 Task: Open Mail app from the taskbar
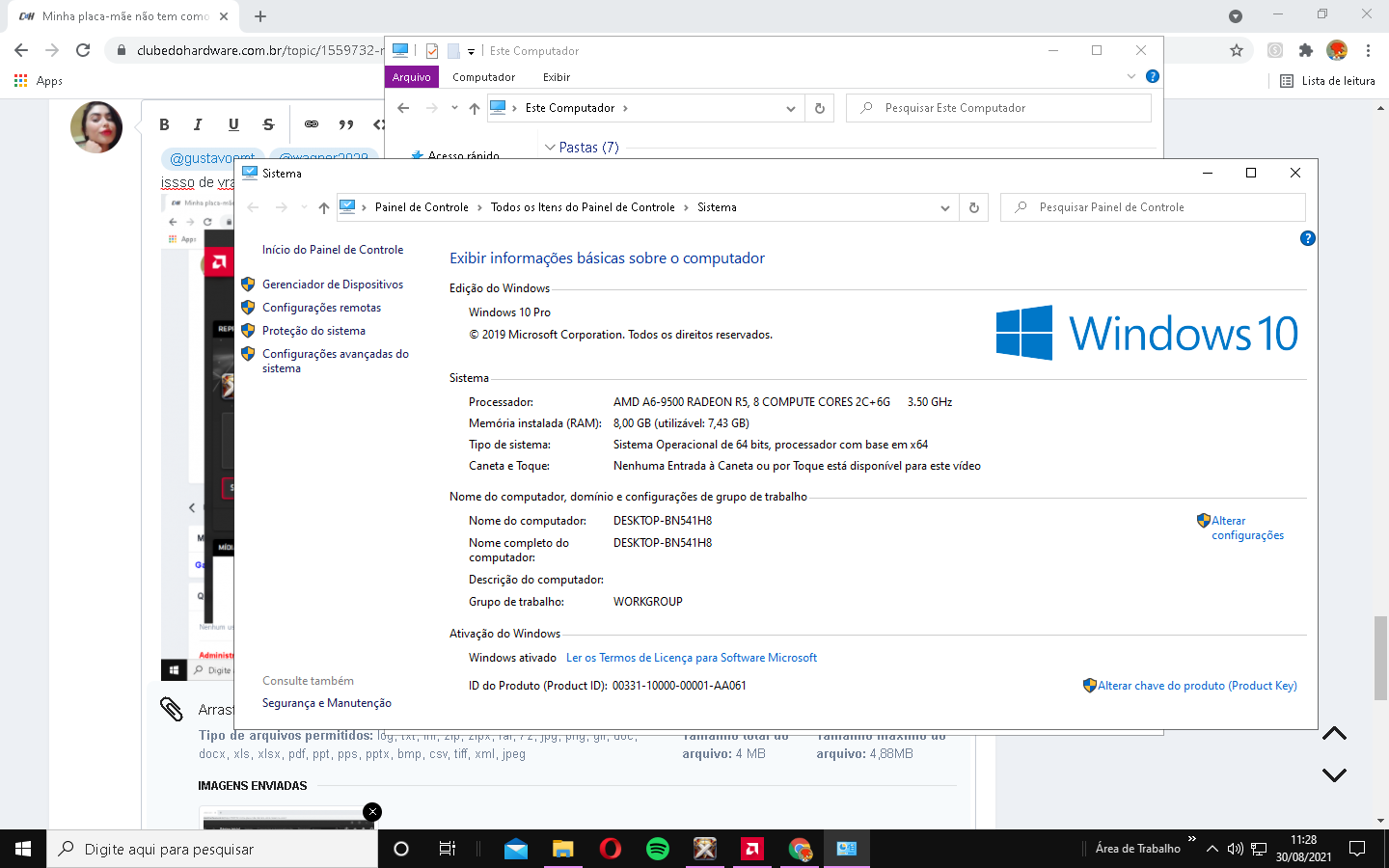(516, 849)
